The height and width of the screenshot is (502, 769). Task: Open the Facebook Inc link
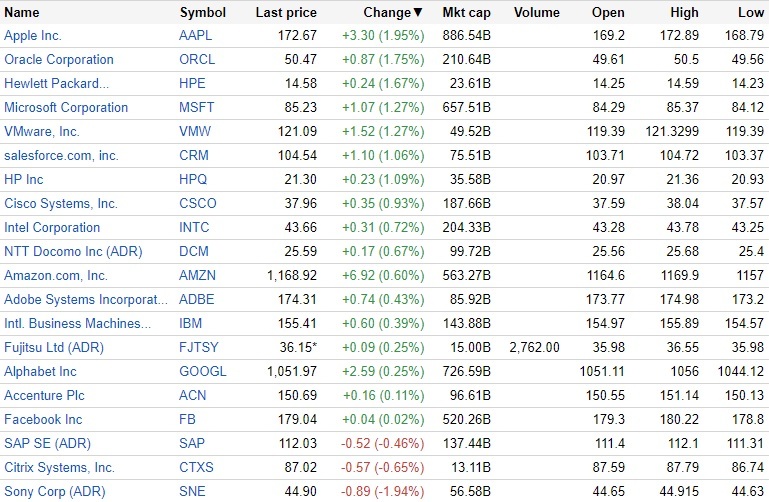[x=43, y=419]
